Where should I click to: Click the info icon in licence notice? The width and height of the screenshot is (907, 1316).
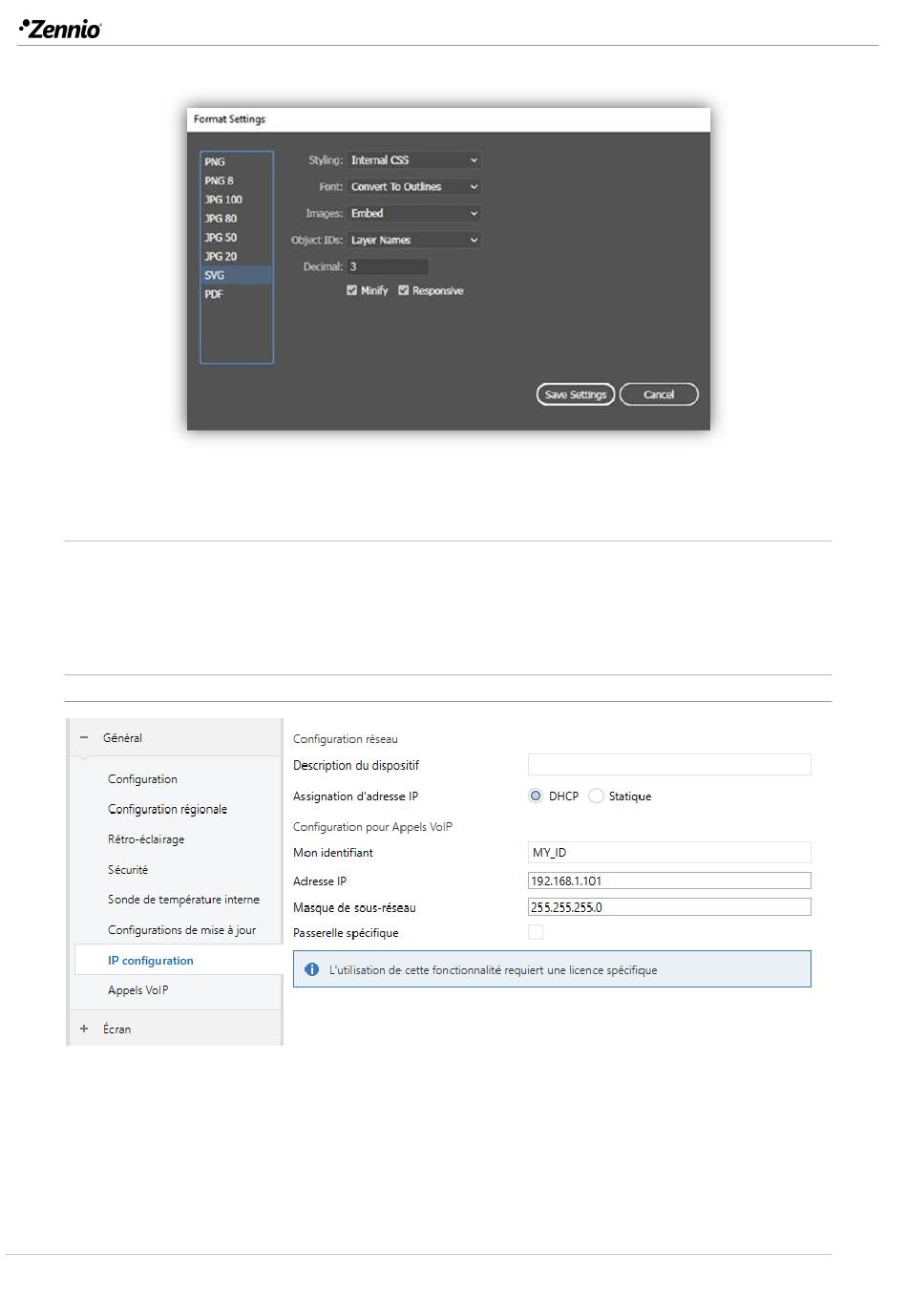(x=311, y=969)
